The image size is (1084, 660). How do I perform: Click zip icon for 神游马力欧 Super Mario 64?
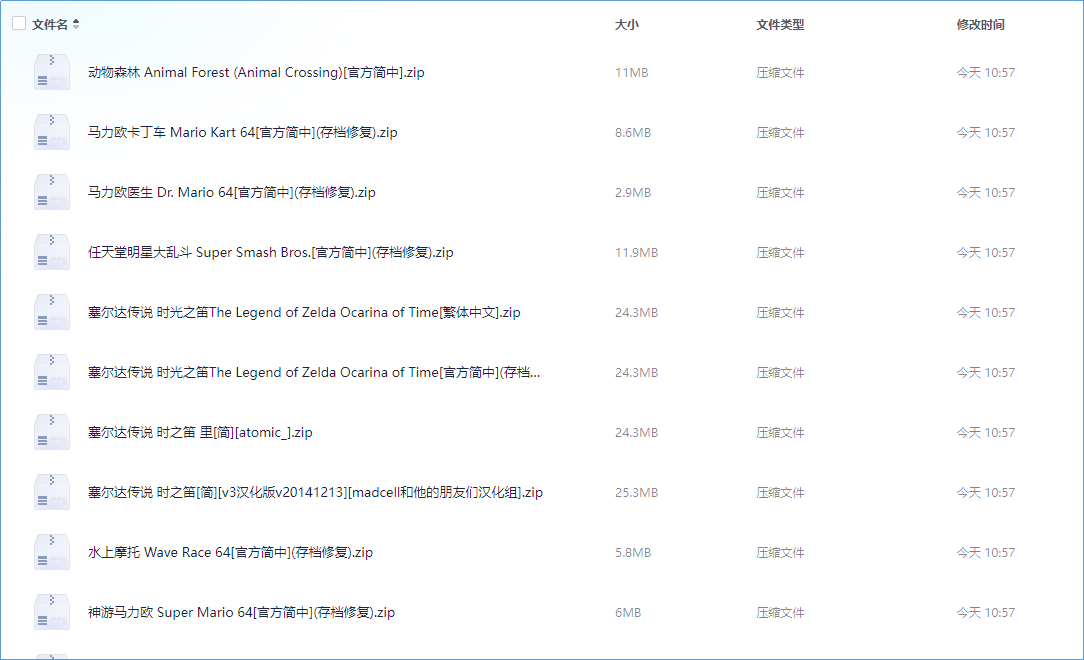coord(52,613)
